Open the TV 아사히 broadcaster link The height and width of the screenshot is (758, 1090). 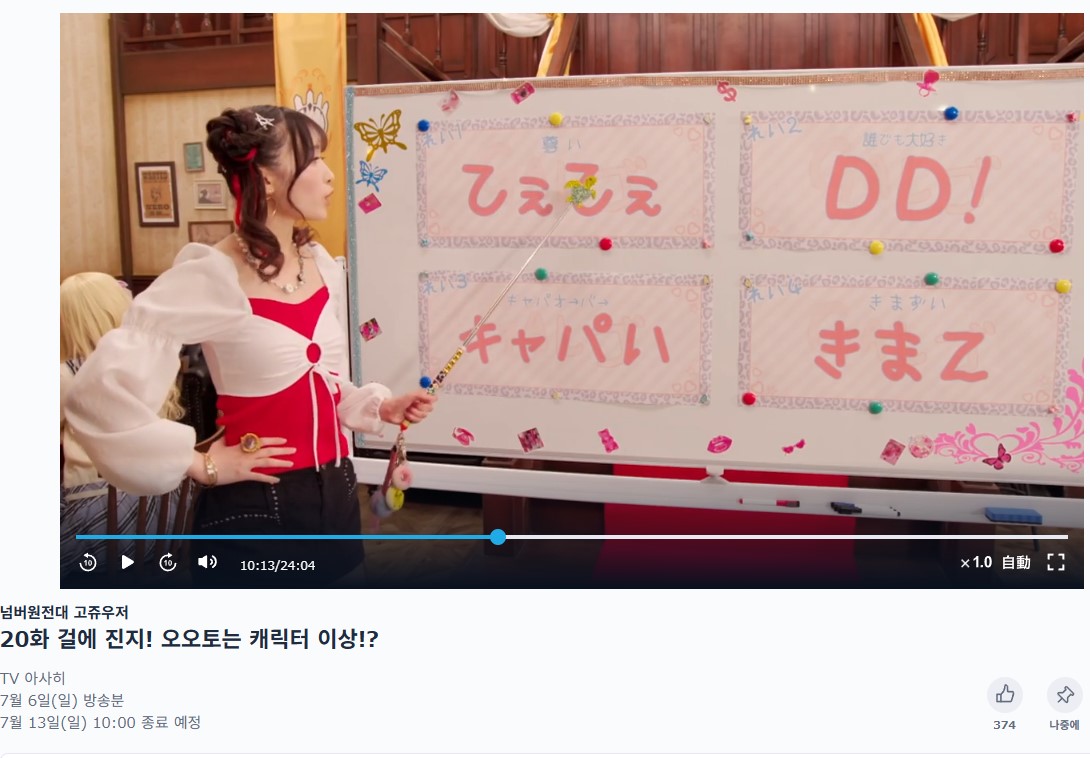coord(33,677)
